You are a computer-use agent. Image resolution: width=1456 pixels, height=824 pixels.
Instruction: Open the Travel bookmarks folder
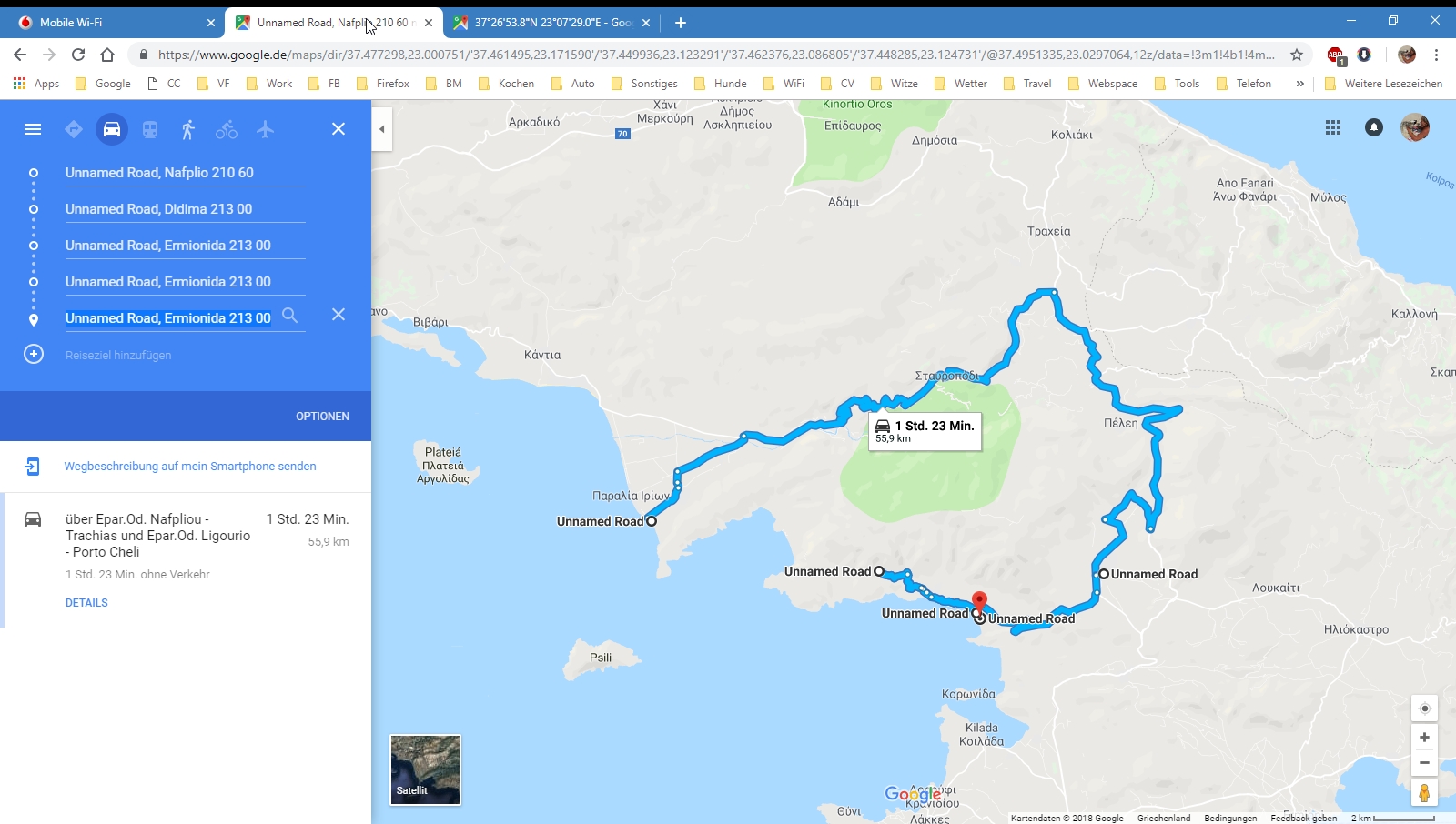pos(1027,84)
